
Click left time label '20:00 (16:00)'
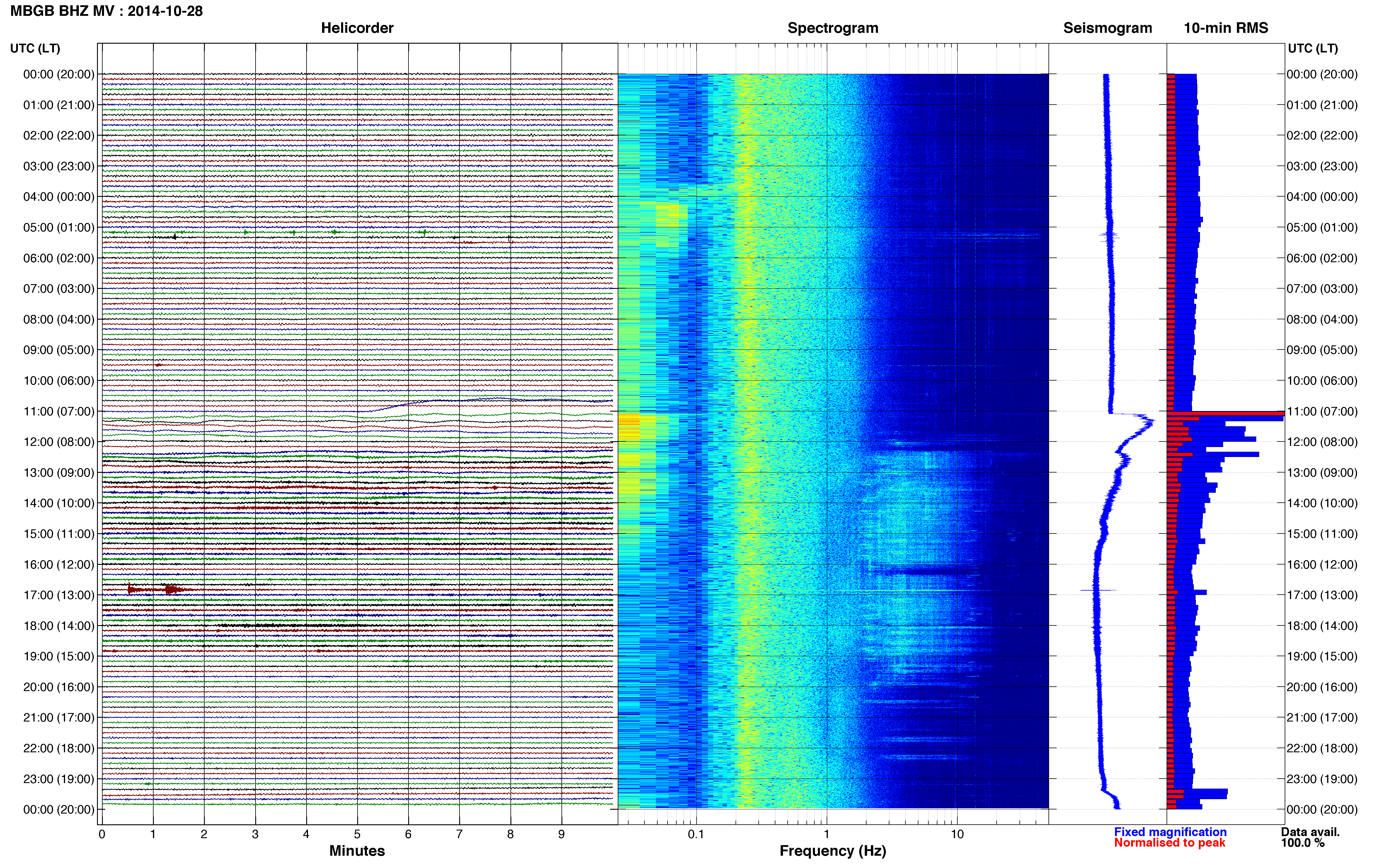(x=59, y=687)
